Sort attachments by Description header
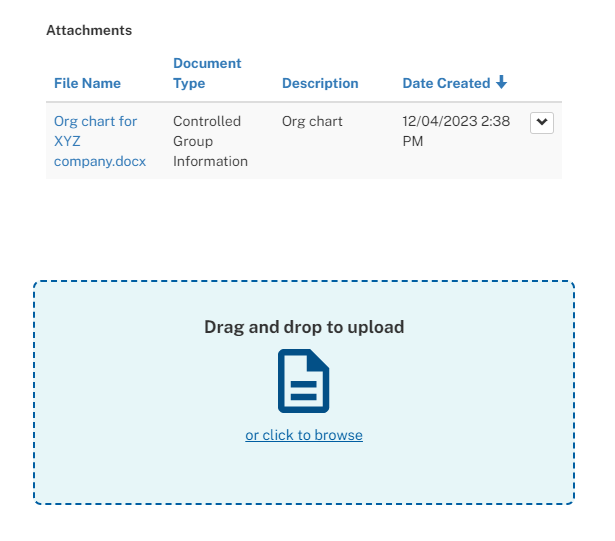This screenshot has width=615, height=541. [x=320, y=83]
